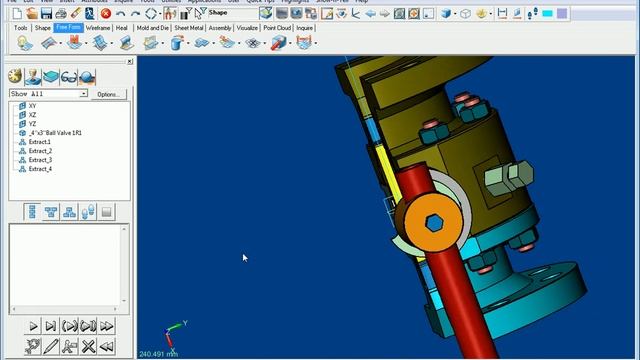
Task: Click the blue left arrow view icon
Action: [x=370, y=14]
